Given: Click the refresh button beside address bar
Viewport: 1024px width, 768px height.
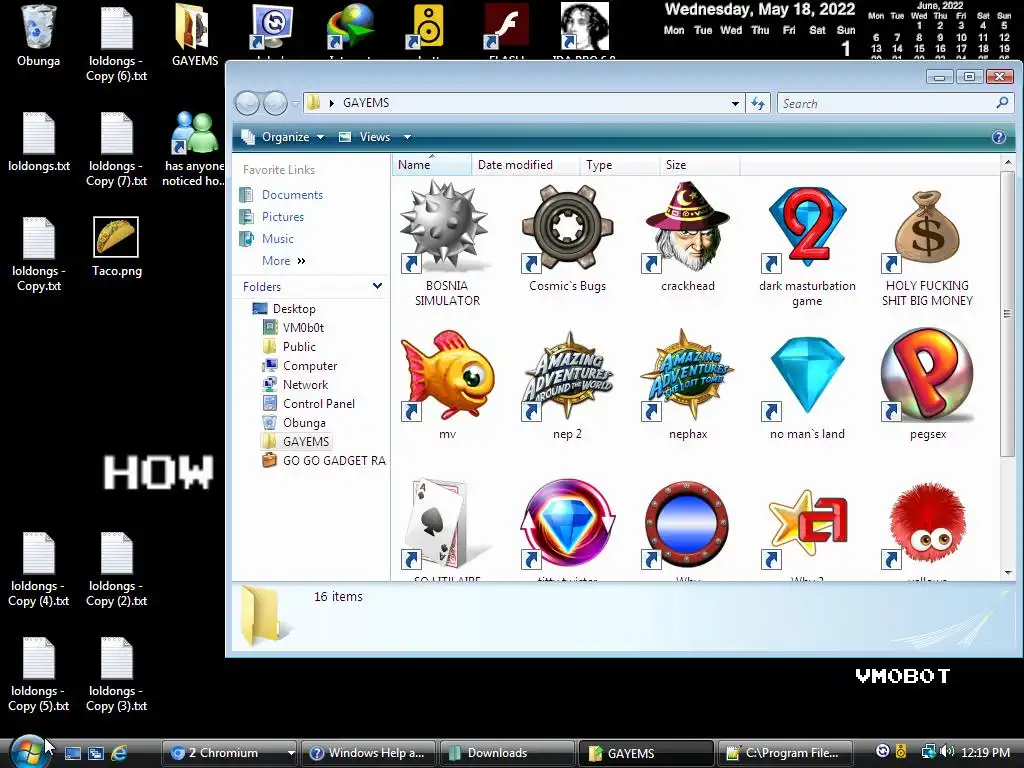Looking at the screenshot, I should (x=758, y=103).
